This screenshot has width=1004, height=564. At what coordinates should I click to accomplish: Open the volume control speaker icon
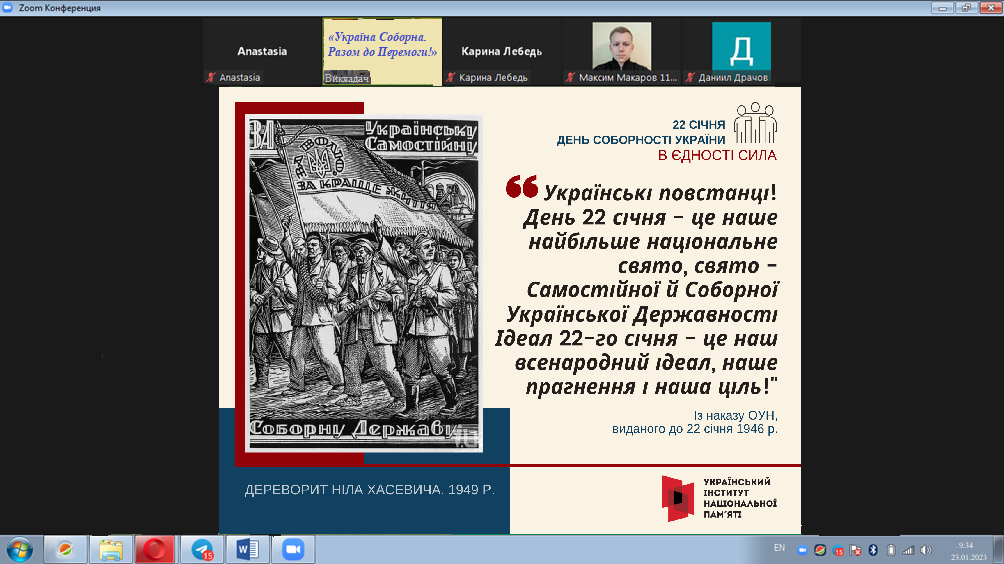926,550
